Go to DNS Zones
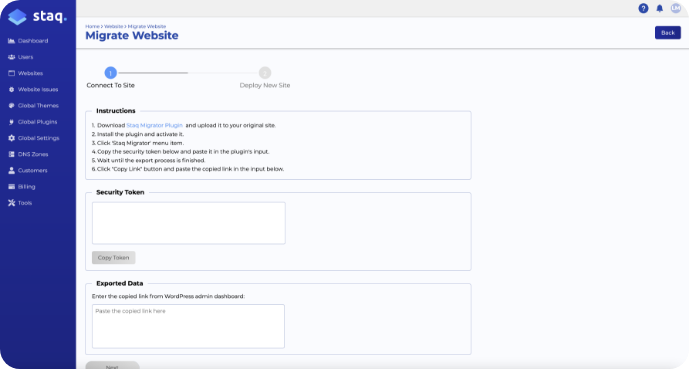The width and height of the screenshot is (689, 369). pyautogui.click(x=28, y=154)
